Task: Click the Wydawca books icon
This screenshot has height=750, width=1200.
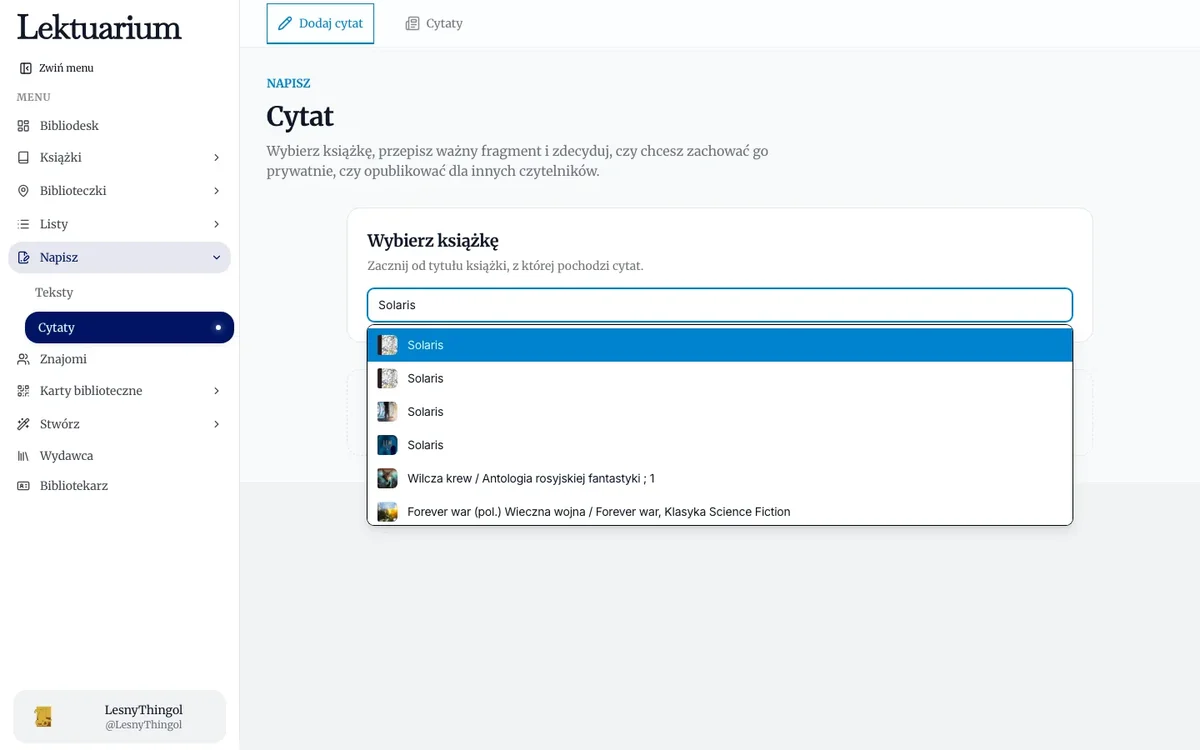Action: (24, 456)
